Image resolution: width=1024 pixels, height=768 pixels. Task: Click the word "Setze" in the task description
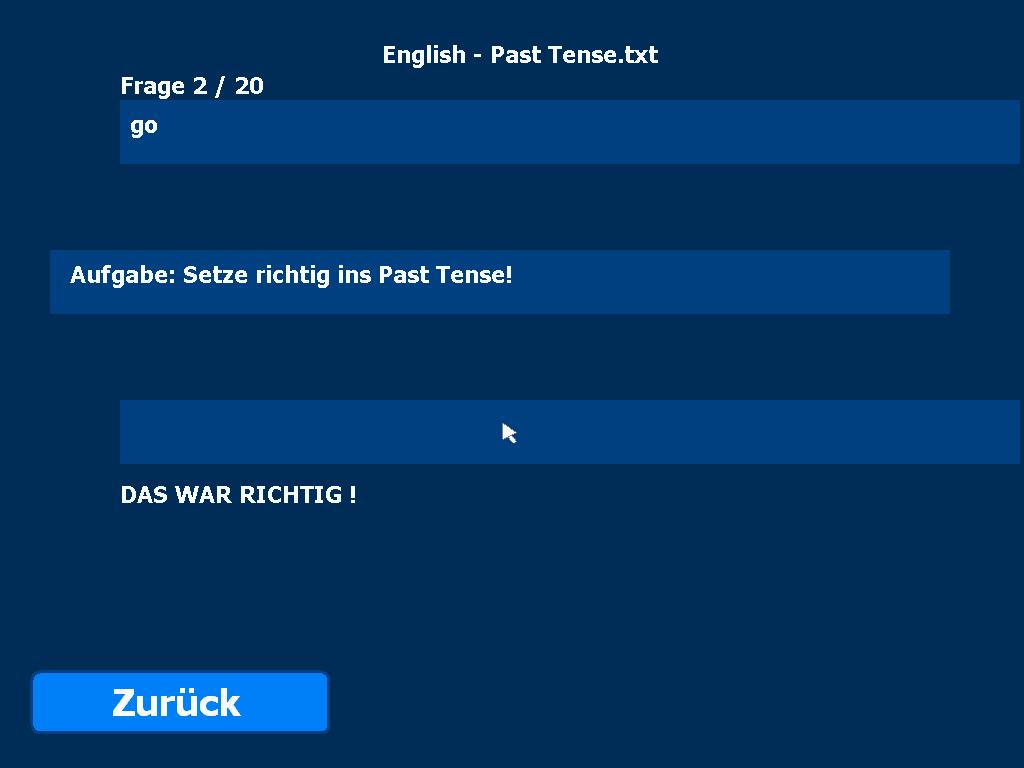pyautogui.click(x=215, y=275)
